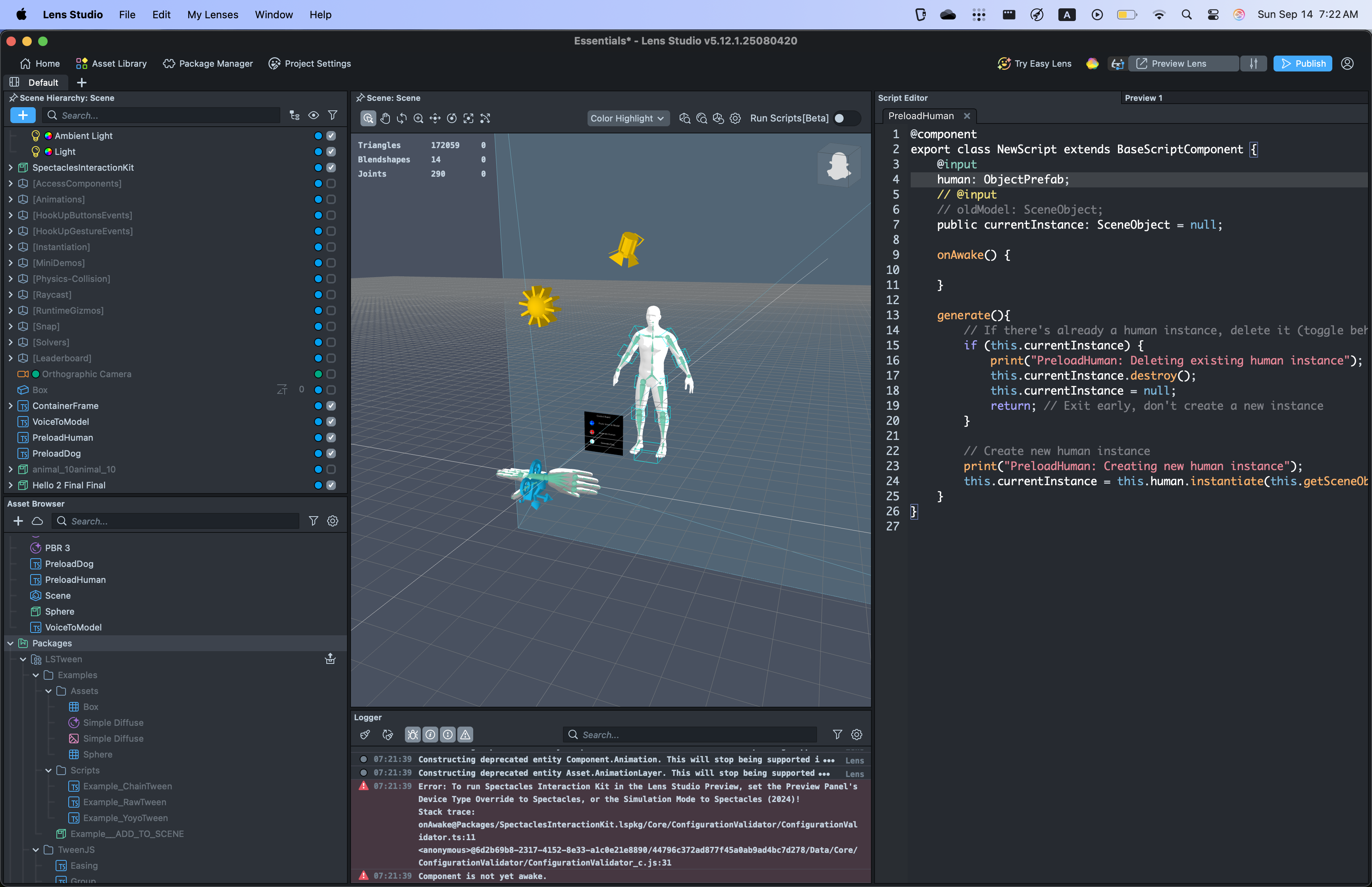Select the move tool in scene toolbar
Screen dimensions: 1372x887
coord(435,118)
